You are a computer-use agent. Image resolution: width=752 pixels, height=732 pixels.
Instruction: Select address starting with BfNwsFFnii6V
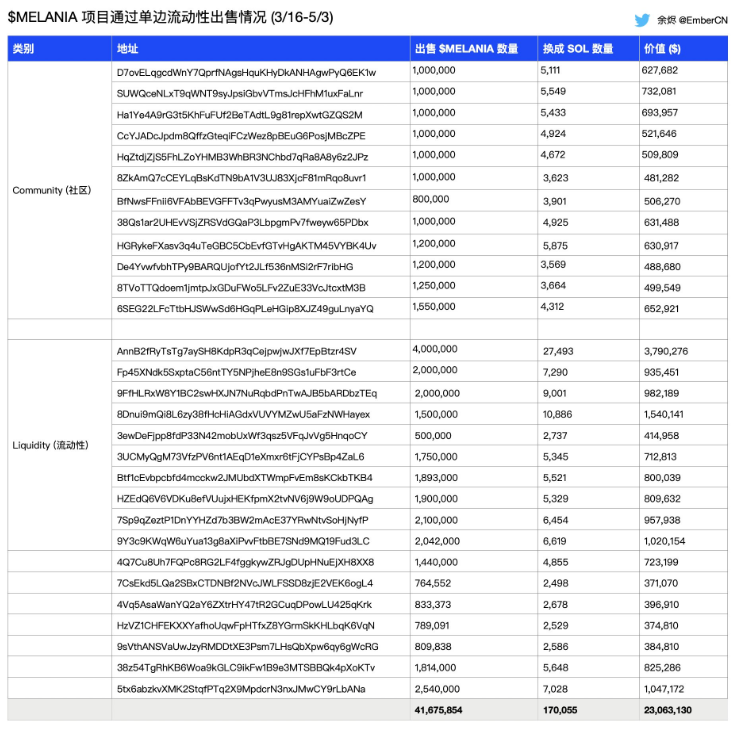pyautogui.click(x=241, y=201)
